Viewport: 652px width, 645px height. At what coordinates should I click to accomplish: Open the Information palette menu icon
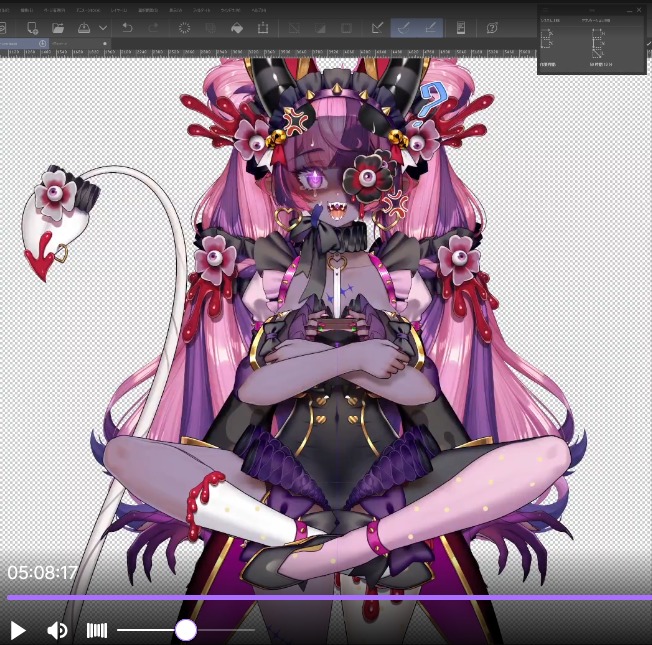pyautogui.click(x=545, y=10)
